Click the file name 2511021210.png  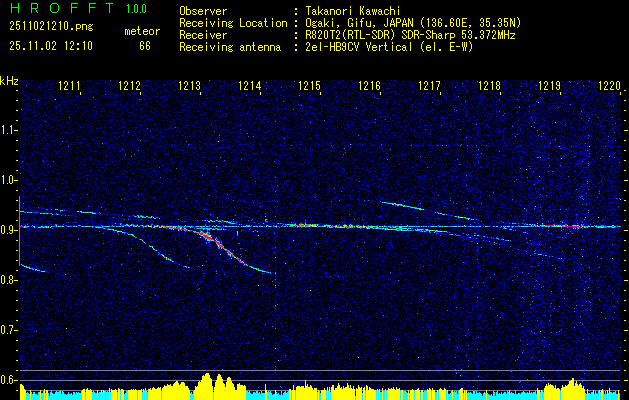click(x=51, y=27)
